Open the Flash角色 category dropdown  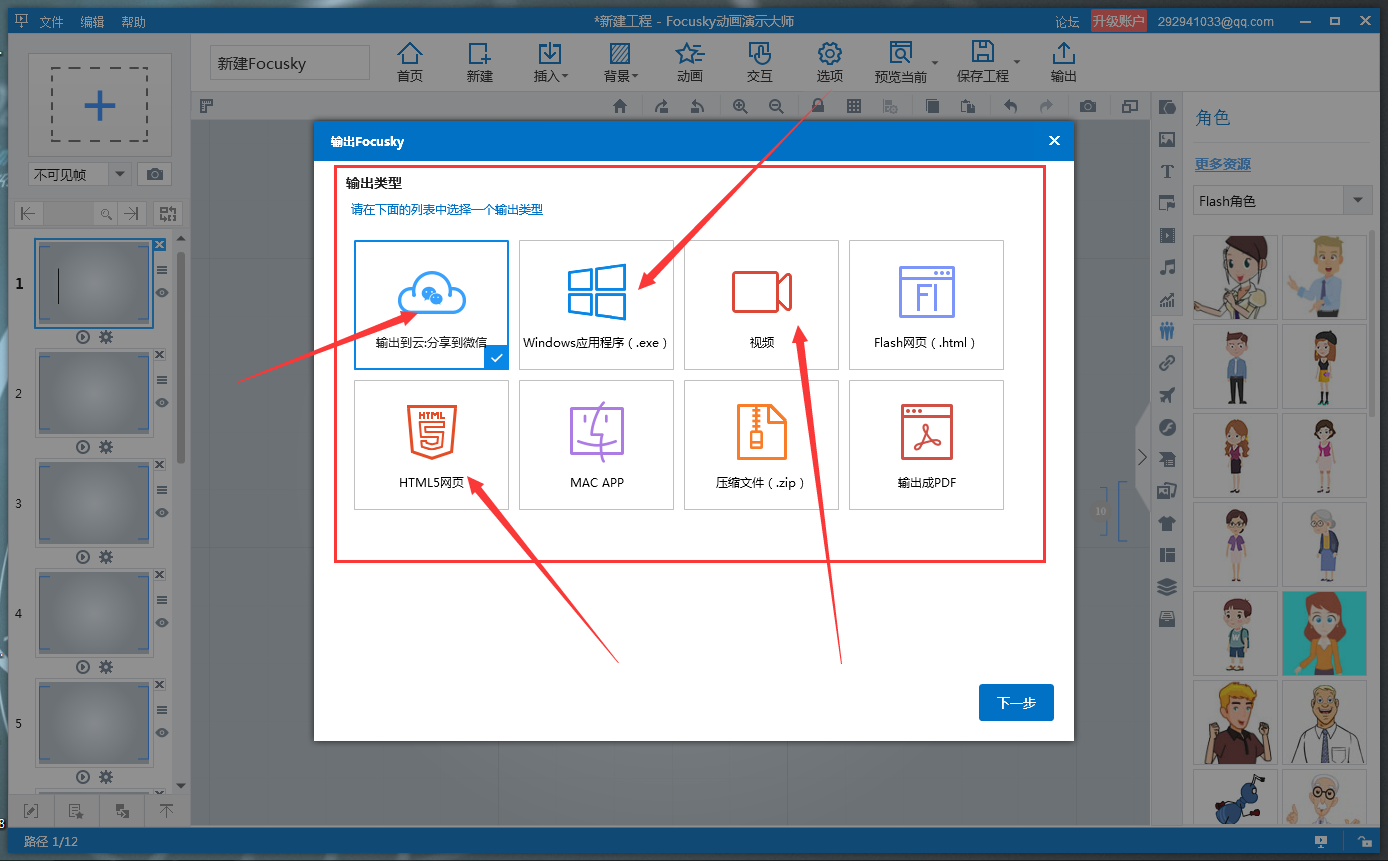1282,201
